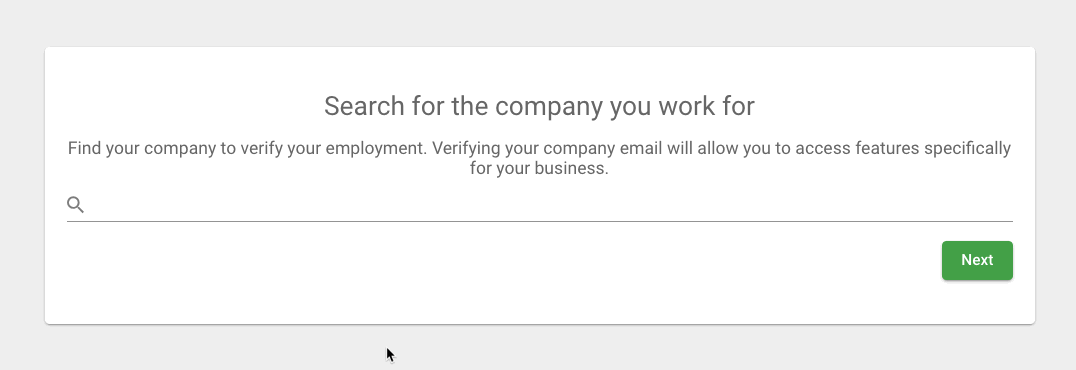The height and width of the screenshot is (370, 1076).
Task: Submit the company search with Next
Action: pos(977,260)
